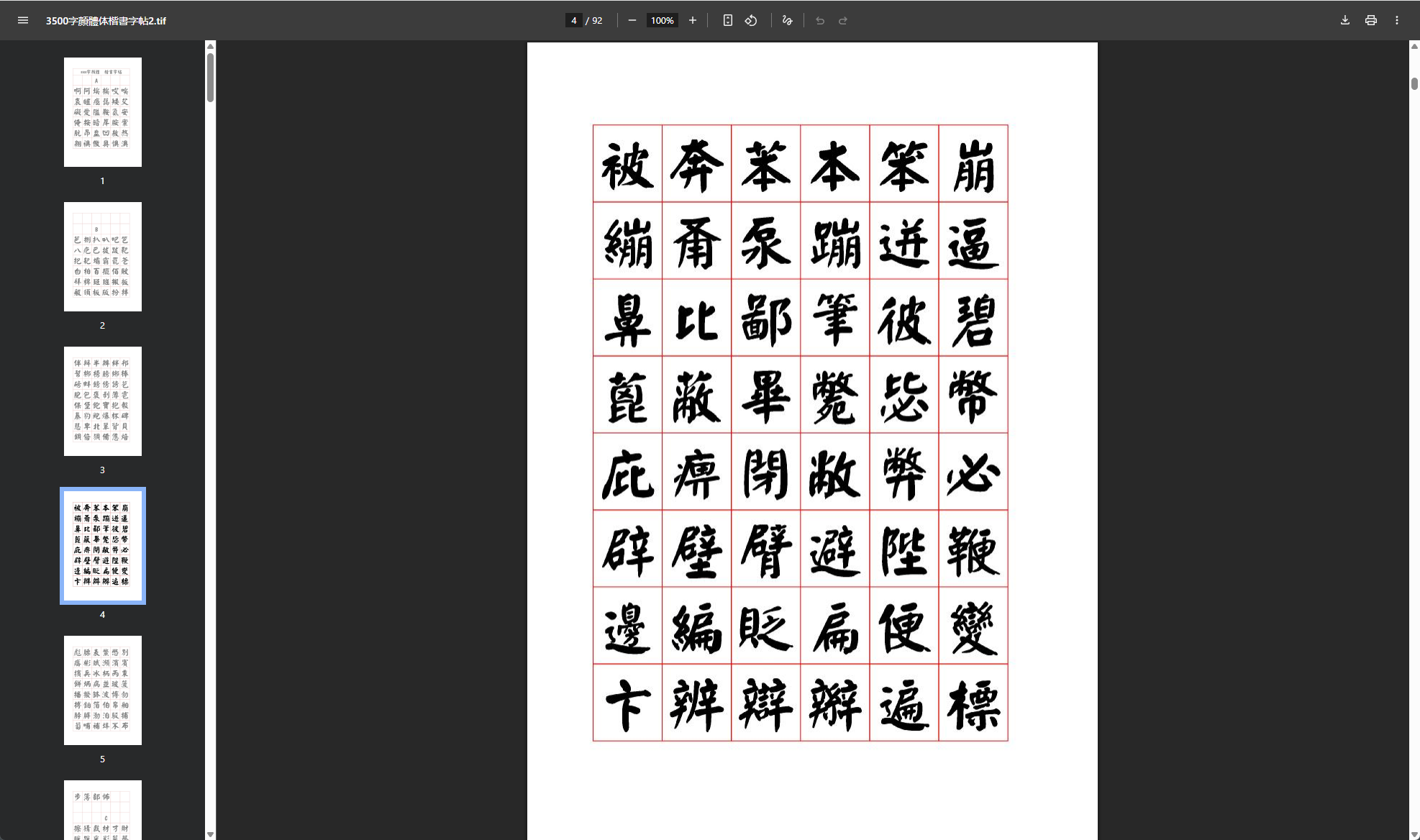Click the zoom out minus icon
The height and width of the screenshot is (840, 1420).
coord(632,20)
